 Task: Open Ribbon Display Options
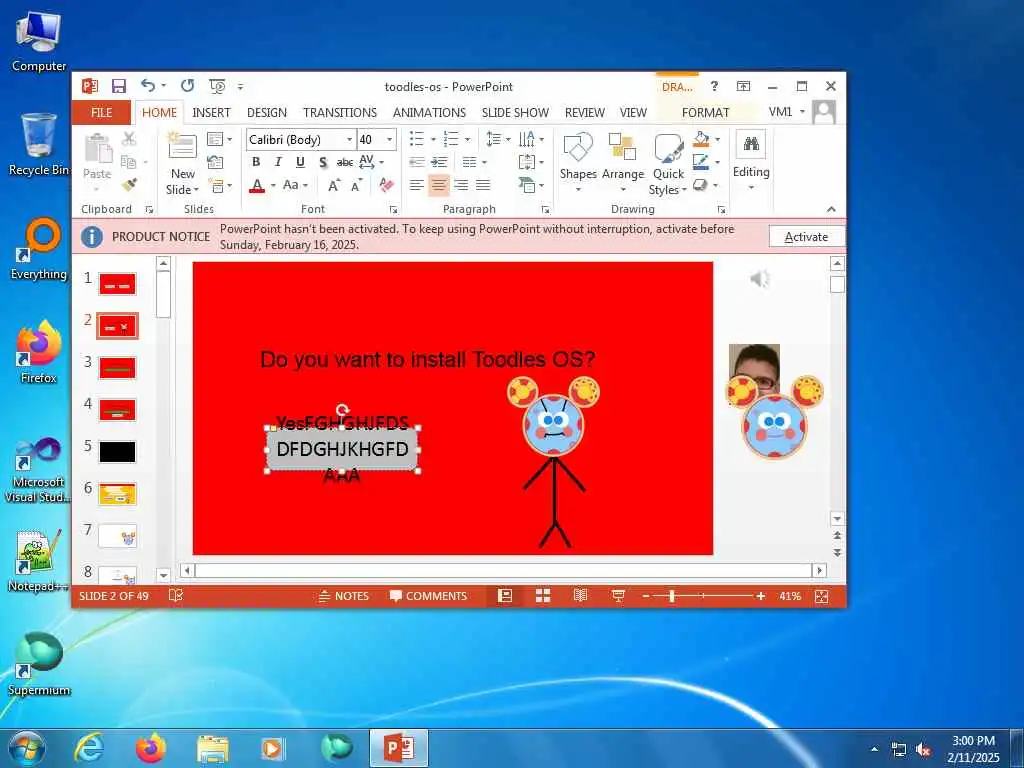tap(743, 86)
